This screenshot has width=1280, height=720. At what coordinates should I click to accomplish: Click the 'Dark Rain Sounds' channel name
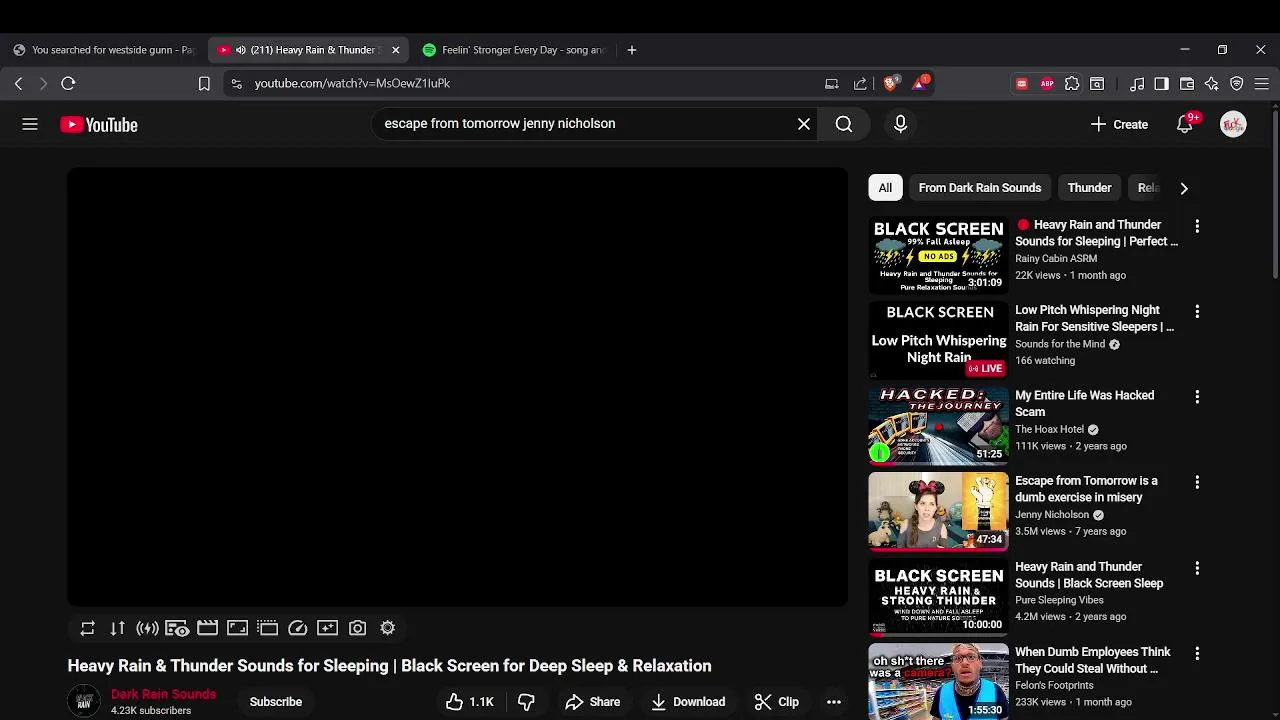pos(163,694)
